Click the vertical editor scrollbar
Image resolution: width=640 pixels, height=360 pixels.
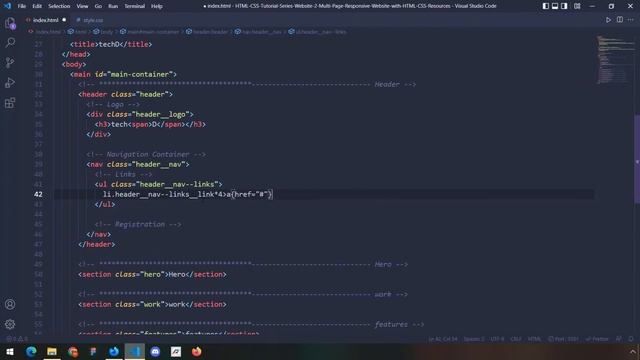(637, 159)
